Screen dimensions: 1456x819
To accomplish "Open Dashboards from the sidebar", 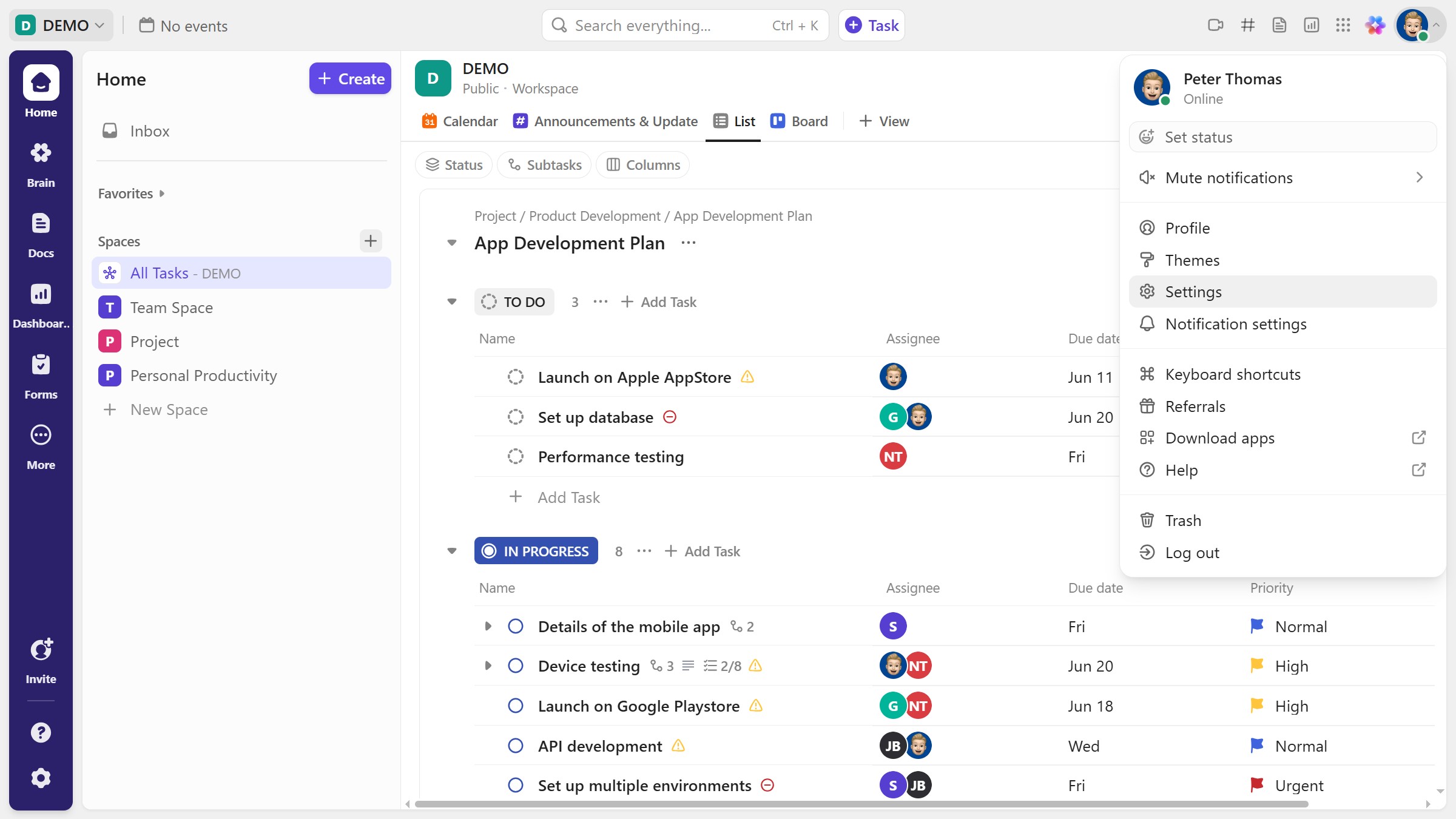I will click(x=41, y=305).
